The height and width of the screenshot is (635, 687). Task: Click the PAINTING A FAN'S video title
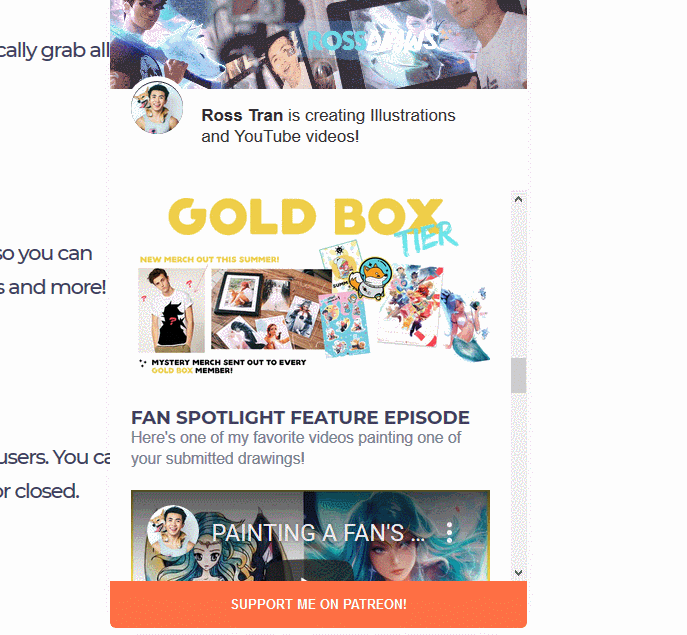(x=318, y=533)
